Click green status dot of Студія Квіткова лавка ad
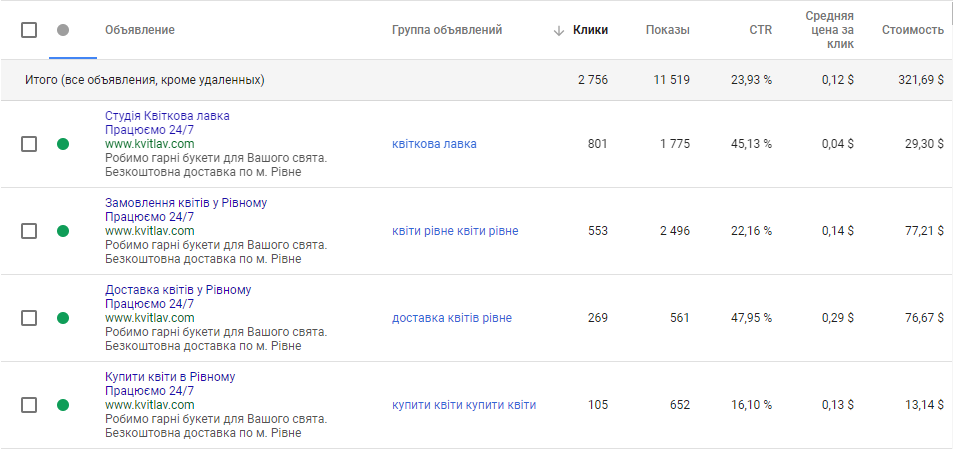 point(63,144)
